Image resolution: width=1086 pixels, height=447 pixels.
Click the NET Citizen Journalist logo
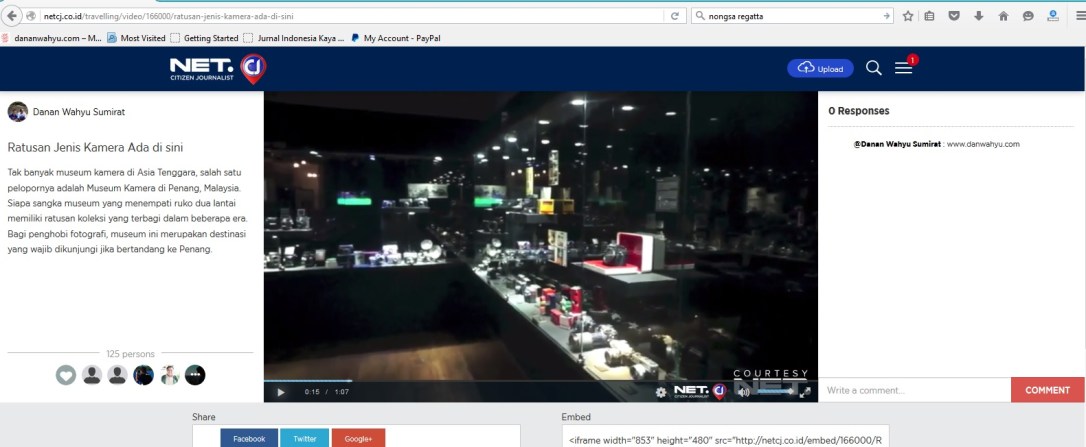point(218,69)
